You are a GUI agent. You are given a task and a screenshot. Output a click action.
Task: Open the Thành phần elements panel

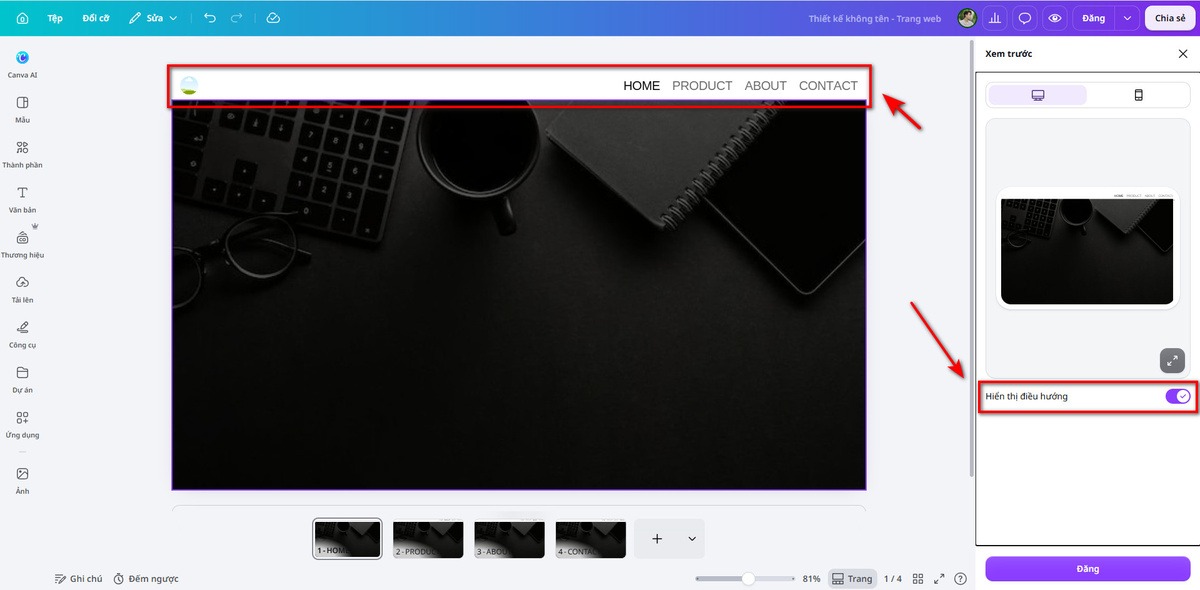click(x=22, y=154)
